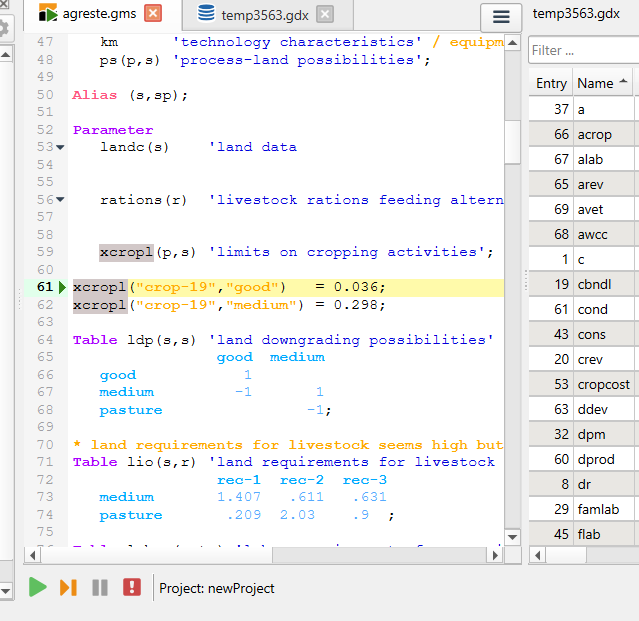The width and height of the screenshot is (639, 621).
Task: Select the famlab symbol in list
Action: pos(598,509)
